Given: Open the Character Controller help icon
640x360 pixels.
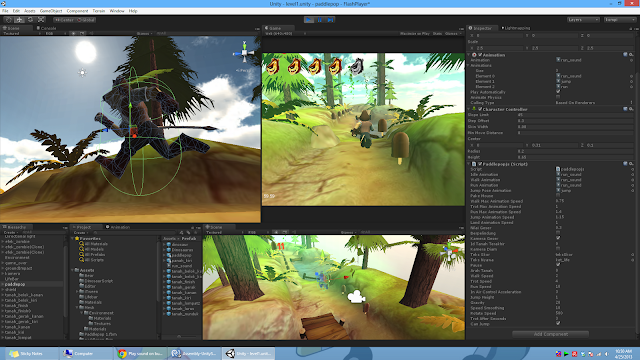Looking at the screenshot, I should pos(625,109).
